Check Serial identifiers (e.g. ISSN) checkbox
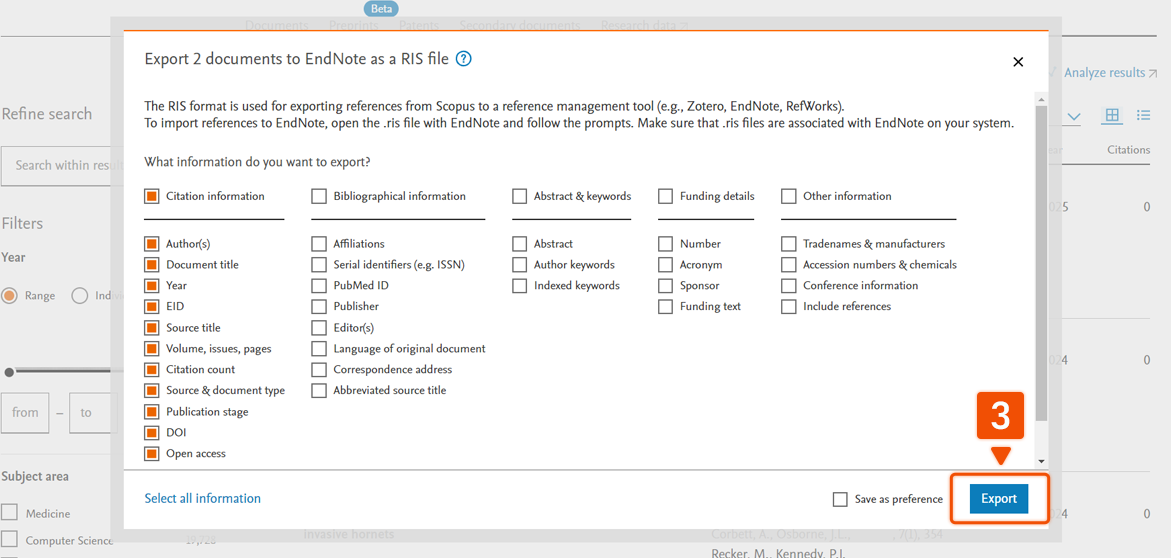Viewport: 1171px width, 558px height. click(319, 264)
